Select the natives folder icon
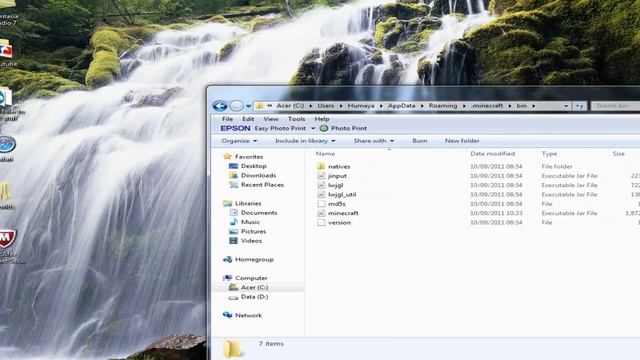Screen dimensions: 640x360 (x=321, y=167)
